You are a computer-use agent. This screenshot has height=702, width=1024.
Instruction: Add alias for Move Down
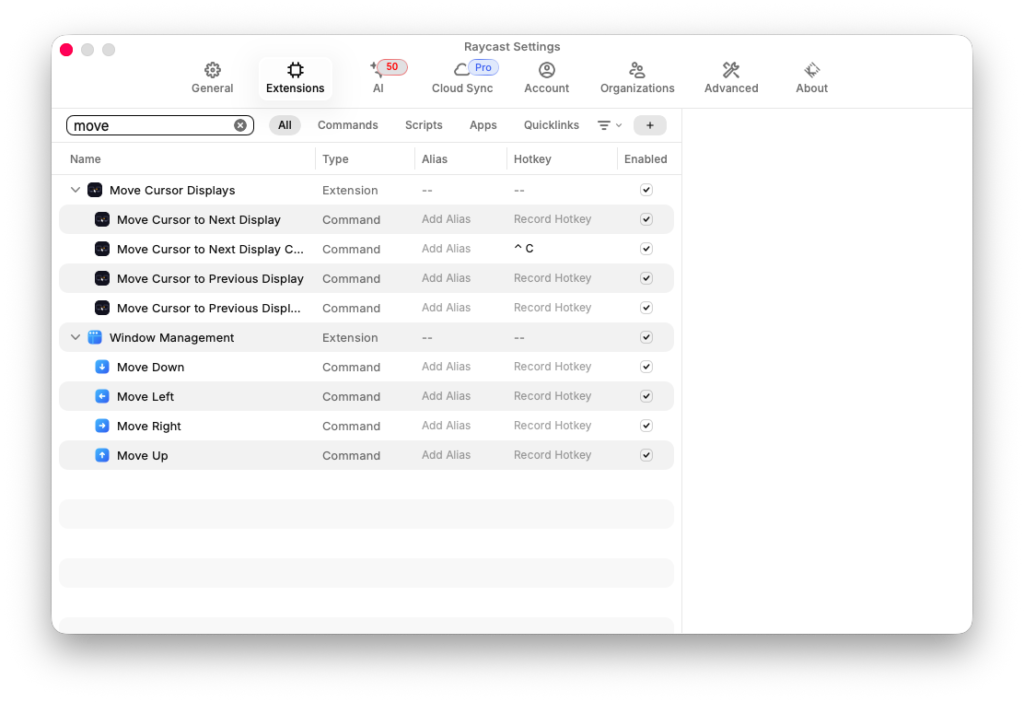tap(446, 367)
